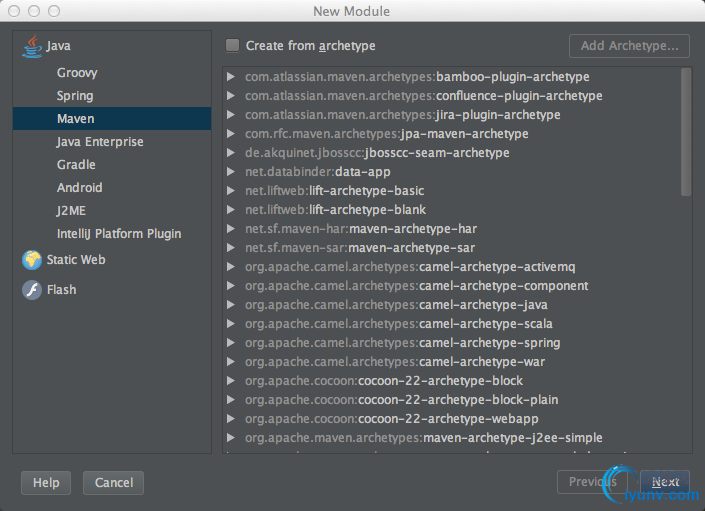Click the Java category icon
The width and height of the screenshot is (705, 511).
click(x=32, y=46)
